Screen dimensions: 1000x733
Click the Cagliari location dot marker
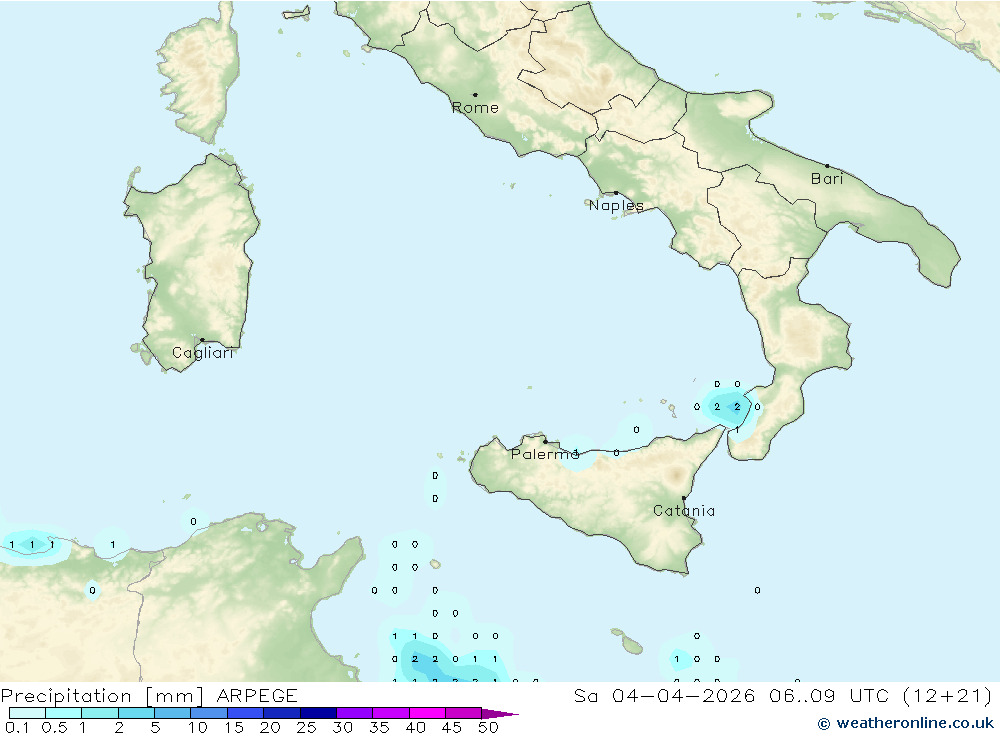[x=202, y=340]
